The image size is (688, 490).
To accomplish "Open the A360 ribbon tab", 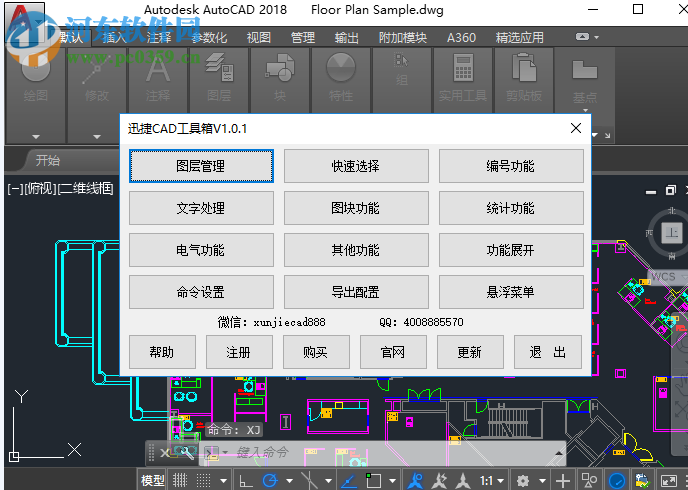I will pos(461,37).
